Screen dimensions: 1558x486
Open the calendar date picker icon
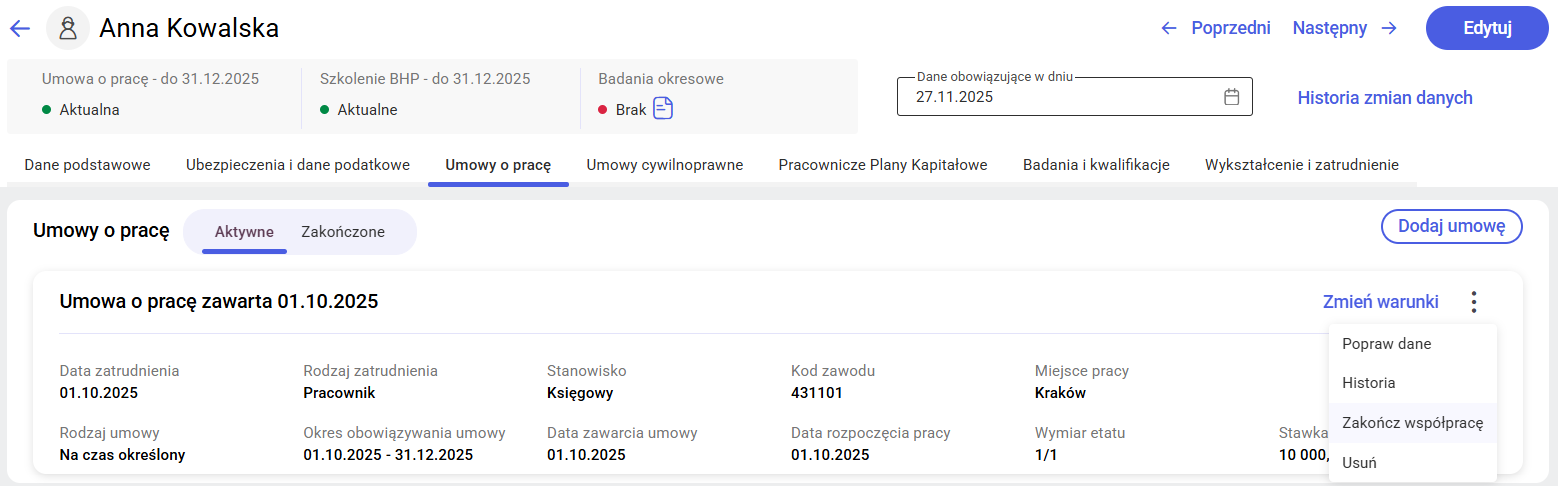tap(1232, 97)
